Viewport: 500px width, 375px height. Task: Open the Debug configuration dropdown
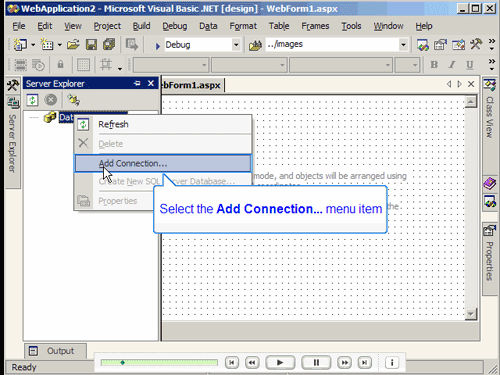pyautogui.click(x=236, y=45)
